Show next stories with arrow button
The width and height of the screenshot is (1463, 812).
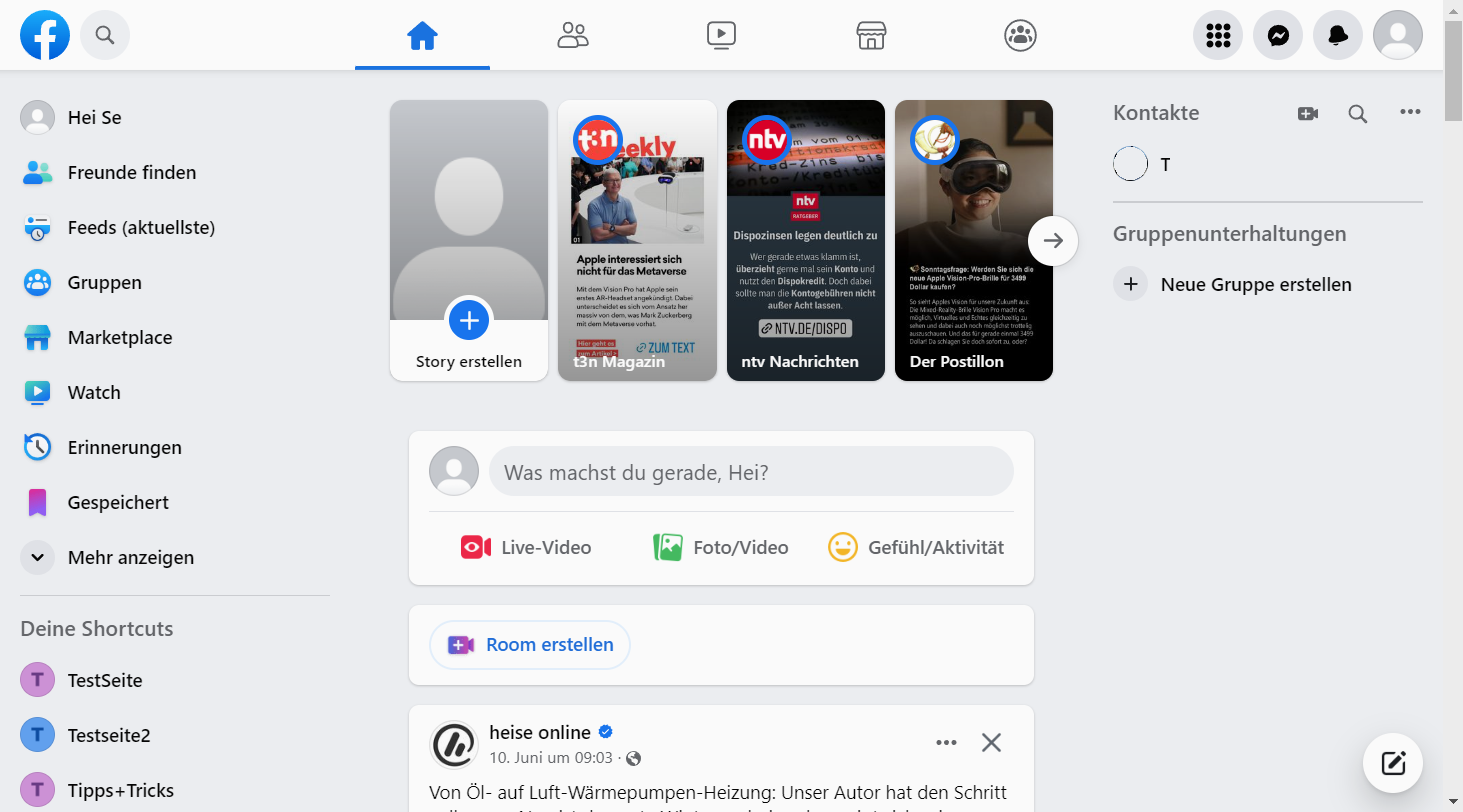pos(1053,240)
